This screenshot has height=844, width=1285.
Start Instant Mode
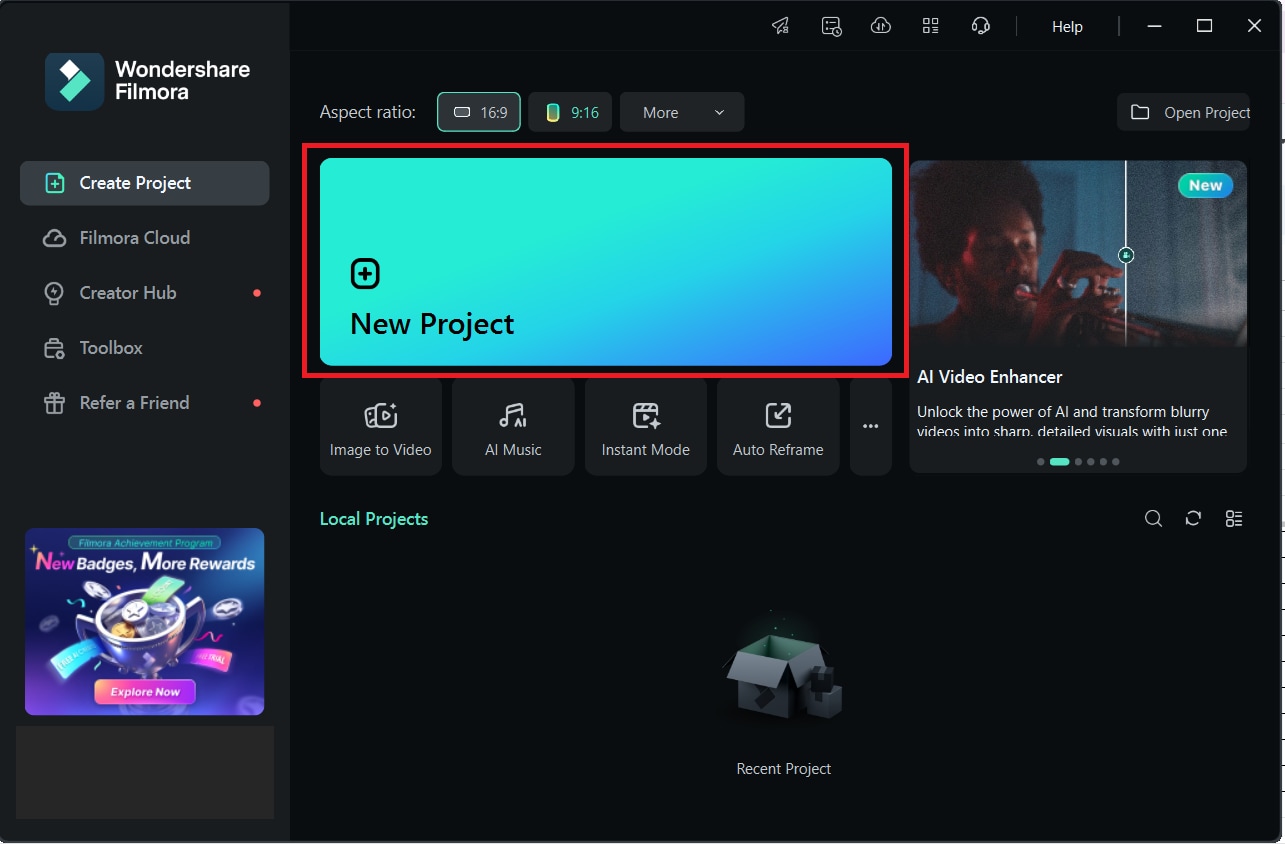646,427
